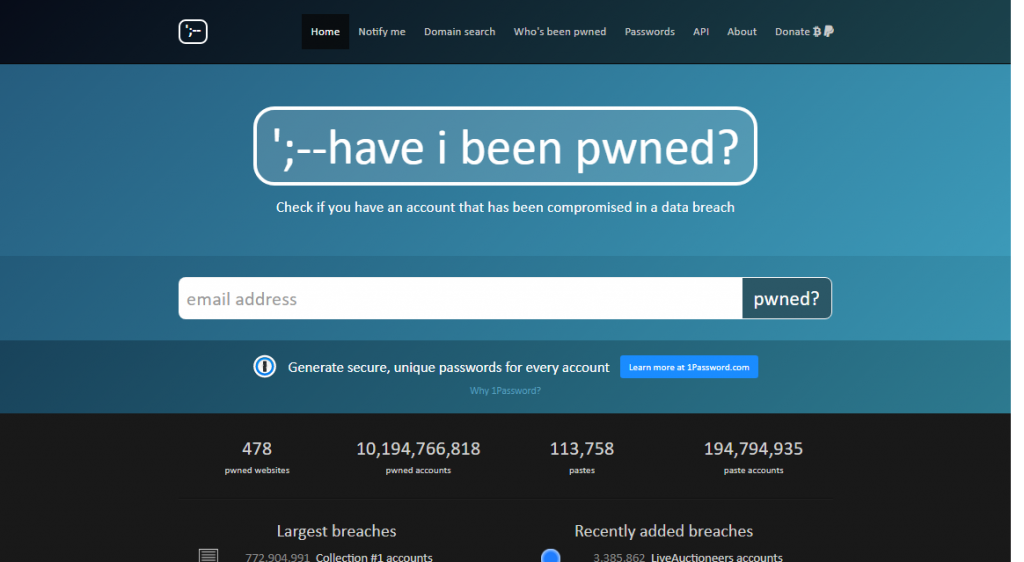Go to Notify me page
Screen dimensions: 1024x562
[381, 31]
